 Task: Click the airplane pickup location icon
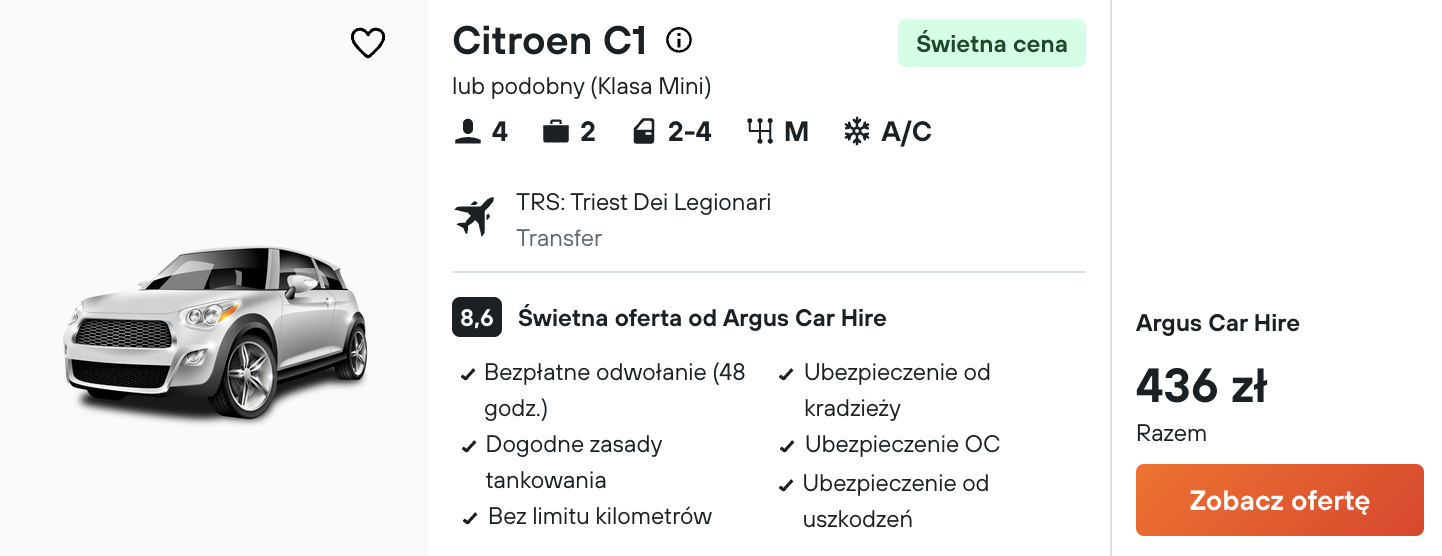tap(474, 217)
